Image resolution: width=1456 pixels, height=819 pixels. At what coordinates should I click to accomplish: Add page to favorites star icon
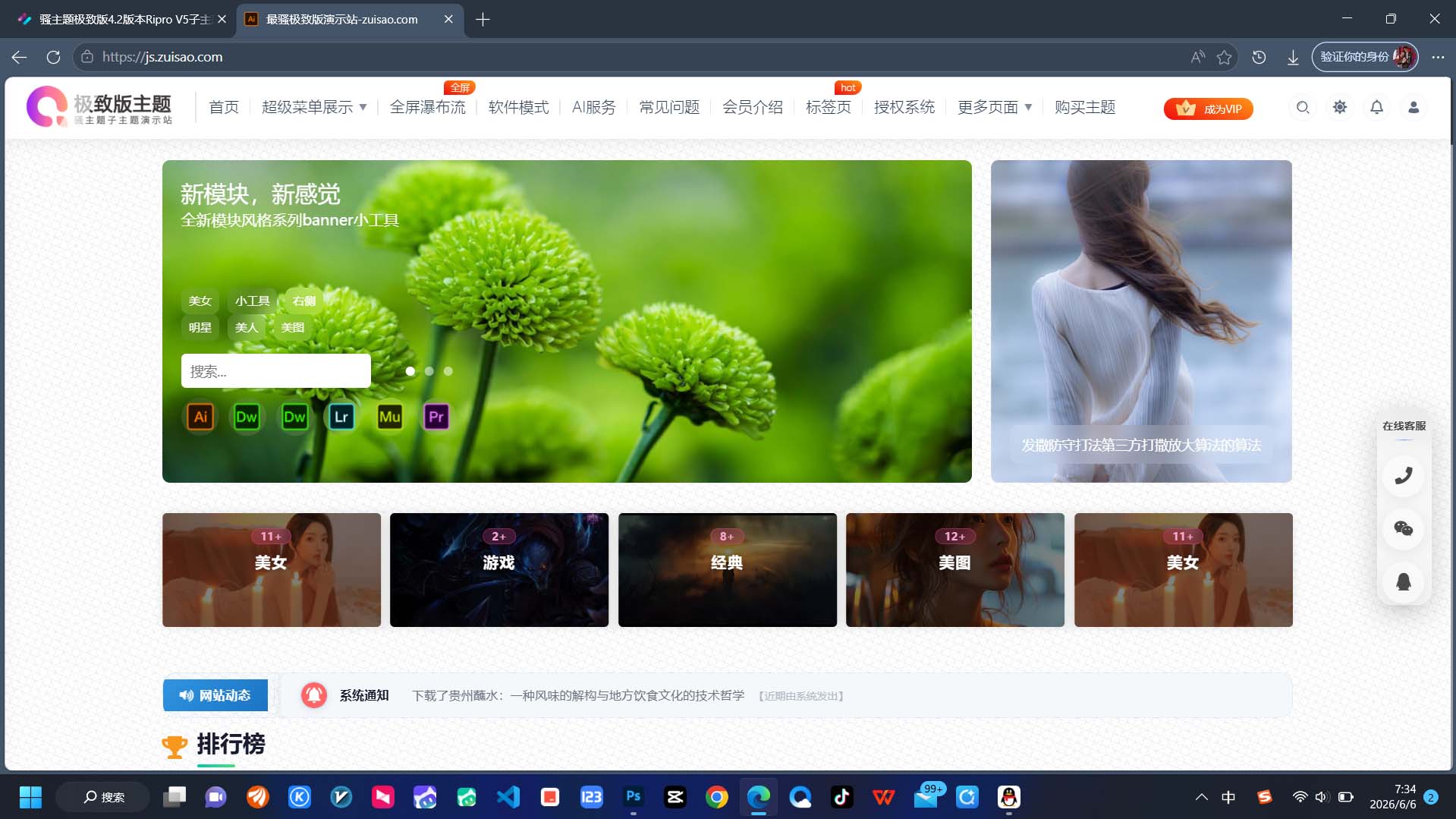(x=1224, y=57)
